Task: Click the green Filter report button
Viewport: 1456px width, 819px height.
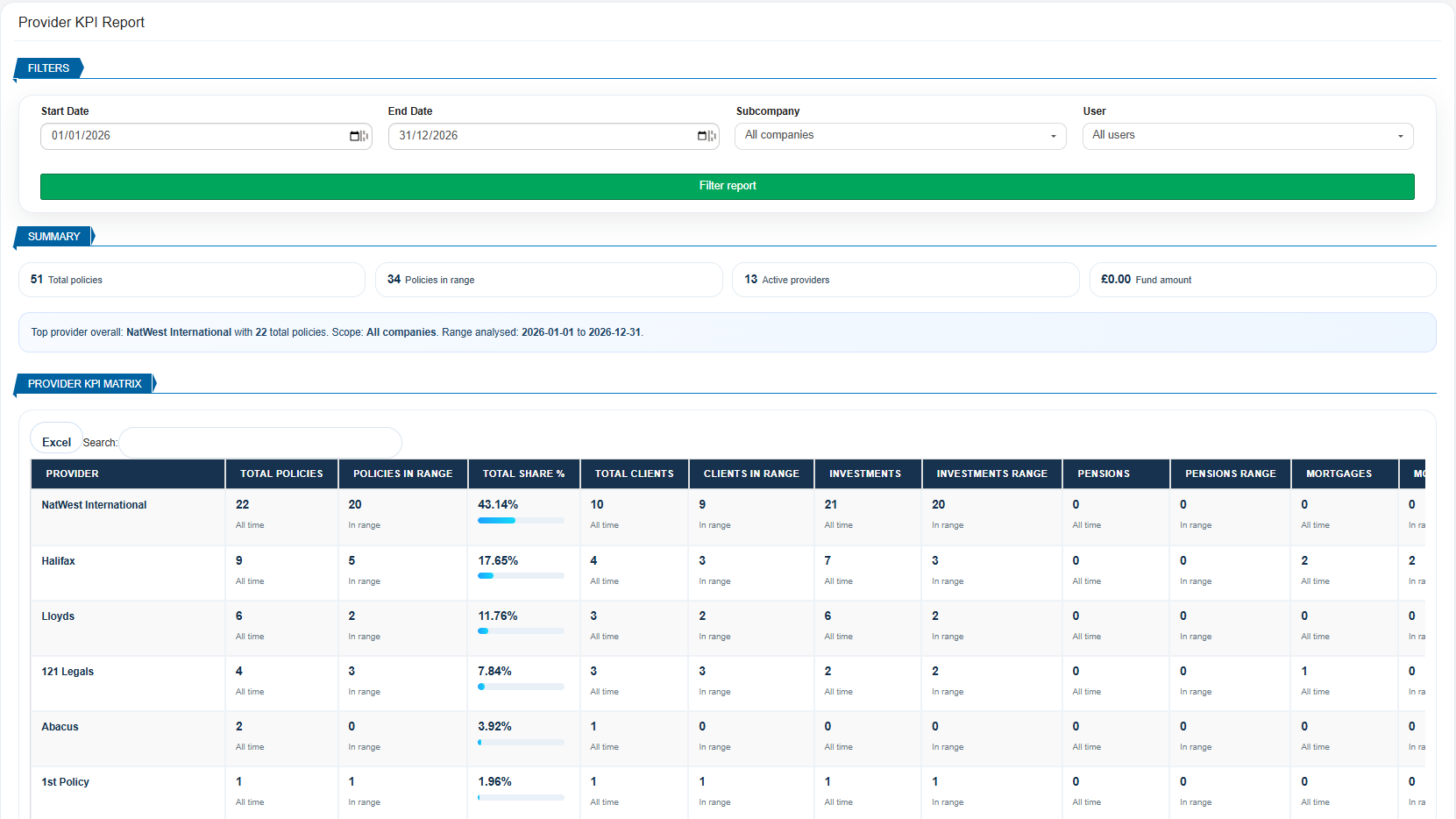Action: (728, 187)
